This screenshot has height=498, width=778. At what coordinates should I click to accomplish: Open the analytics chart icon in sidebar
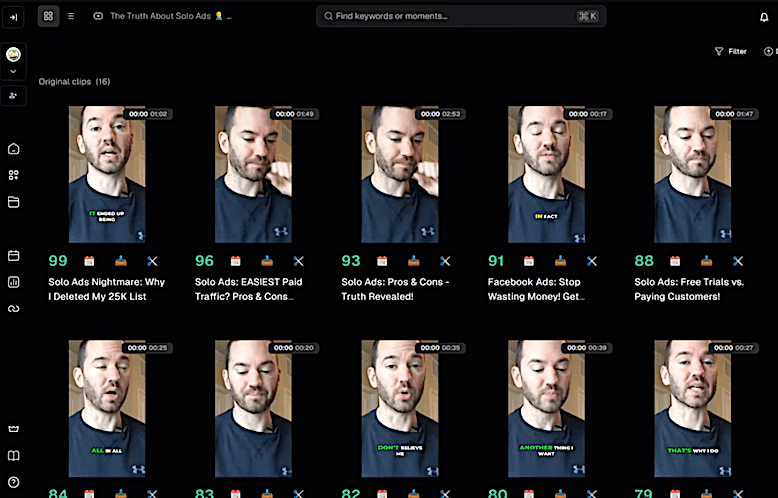pyautogui.click(x=14, y=282)
